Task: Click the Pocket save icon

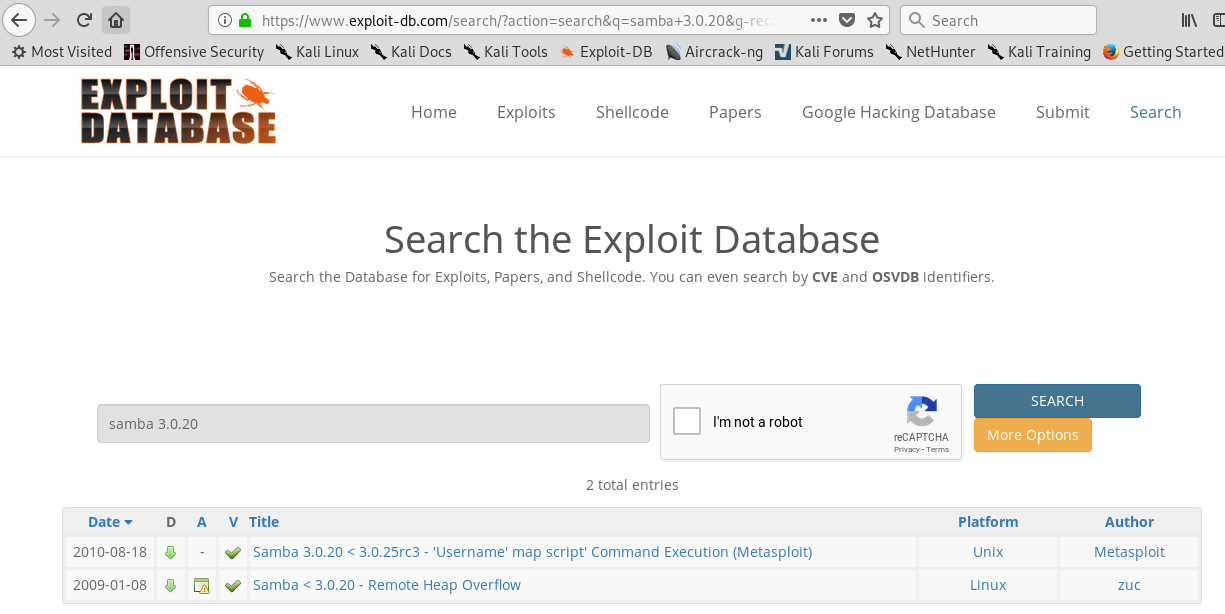Action: coord(847,20)
